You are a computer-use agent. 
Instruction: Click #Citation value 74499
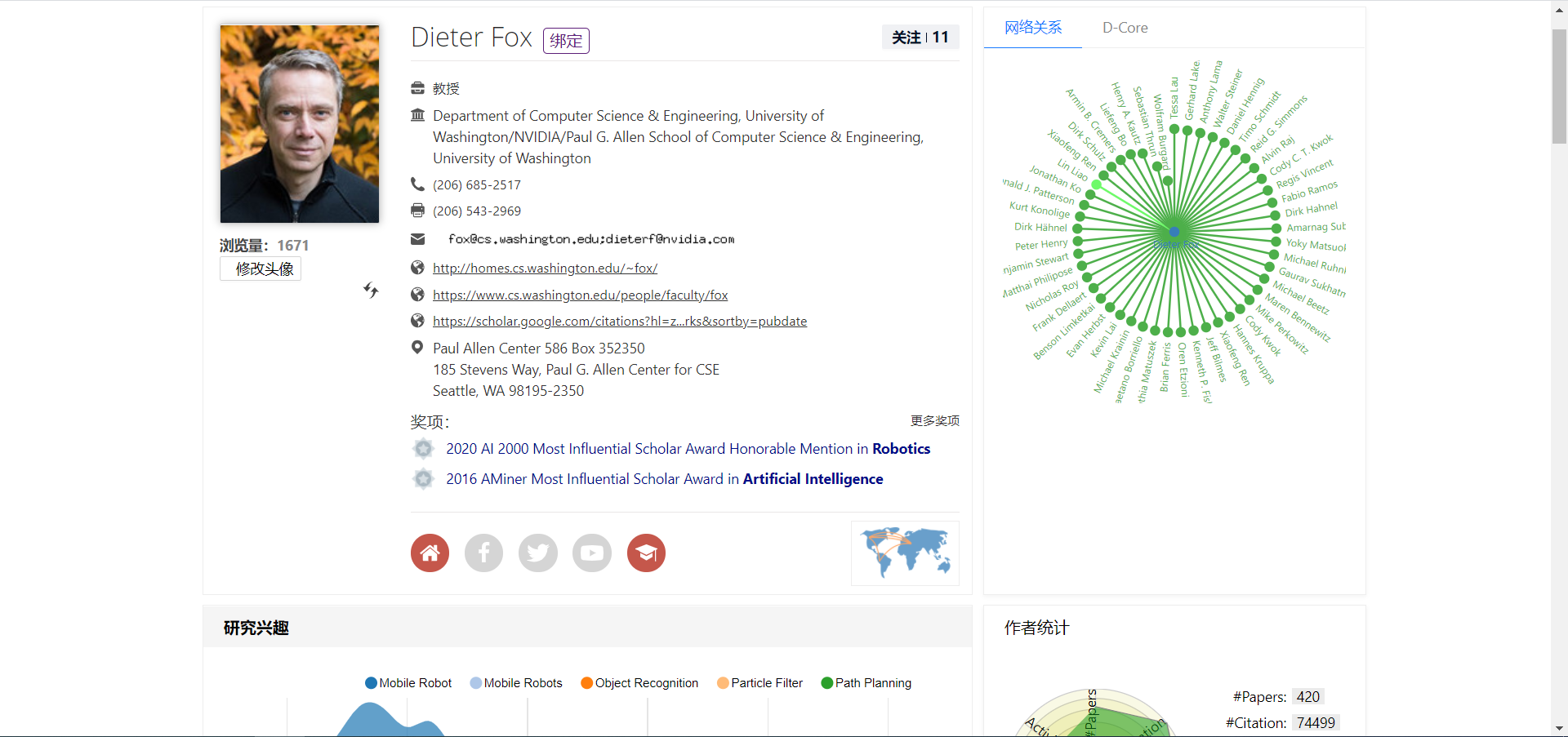(1316, 723)
